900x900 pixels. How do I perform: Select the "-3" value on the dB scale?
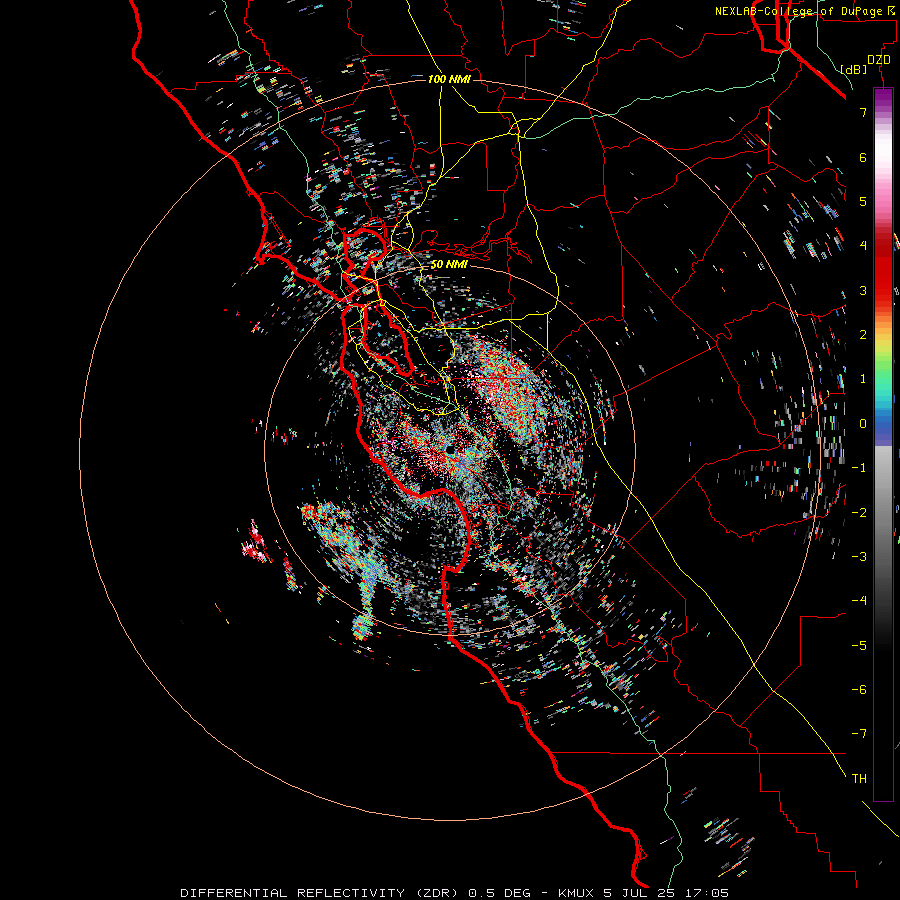[x=859, y=557]
